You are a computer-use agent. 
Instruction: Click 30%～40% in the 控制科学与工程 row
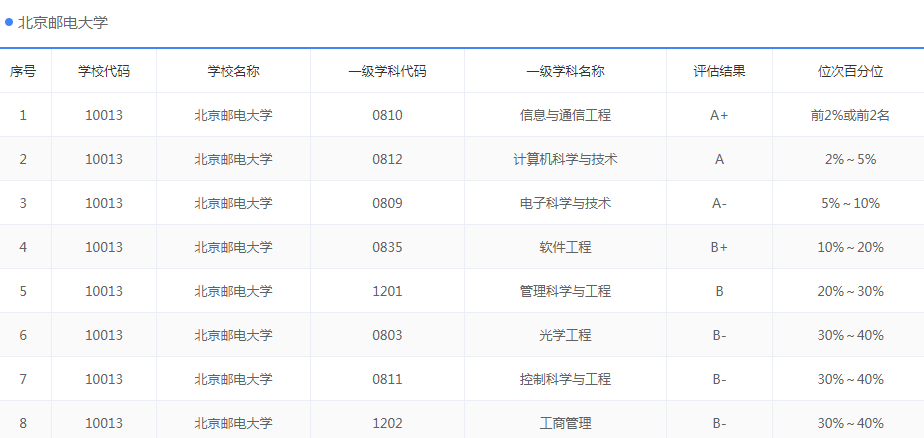tap(850, 379)
